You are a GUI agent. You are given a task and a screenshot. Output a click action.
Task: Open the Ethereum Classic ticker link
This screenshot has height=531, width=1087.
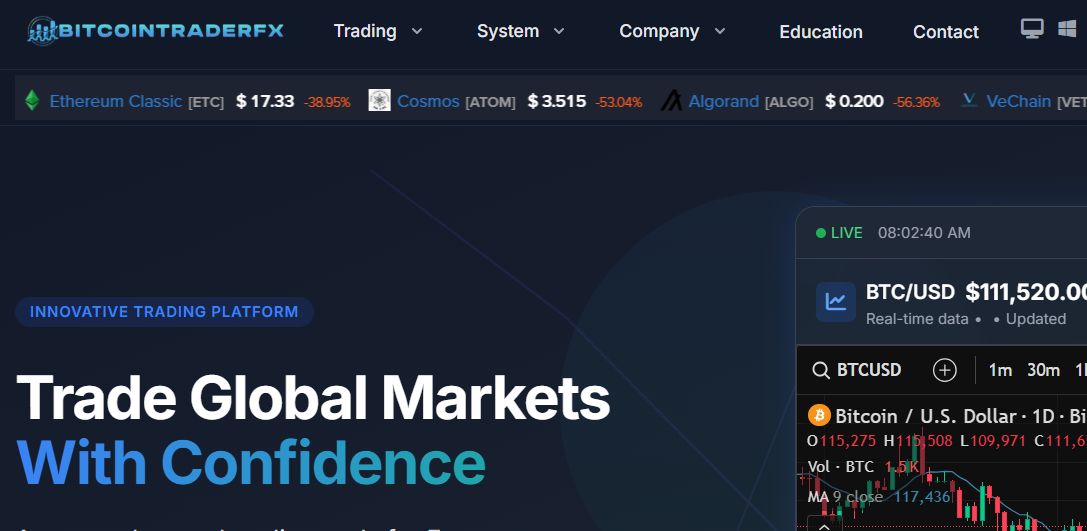[x=116, y=101]
